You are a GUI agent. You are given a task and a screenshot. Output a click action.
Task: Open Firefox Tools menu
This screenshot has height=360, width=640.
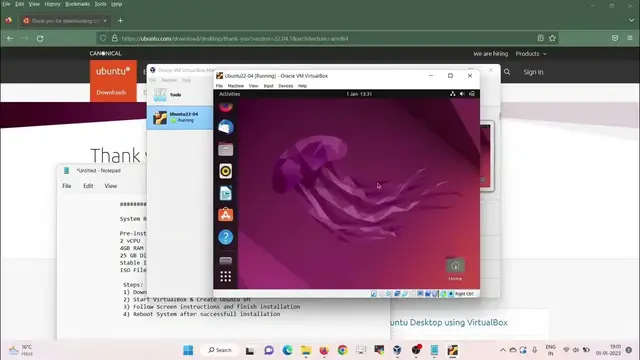click(100, 4)
